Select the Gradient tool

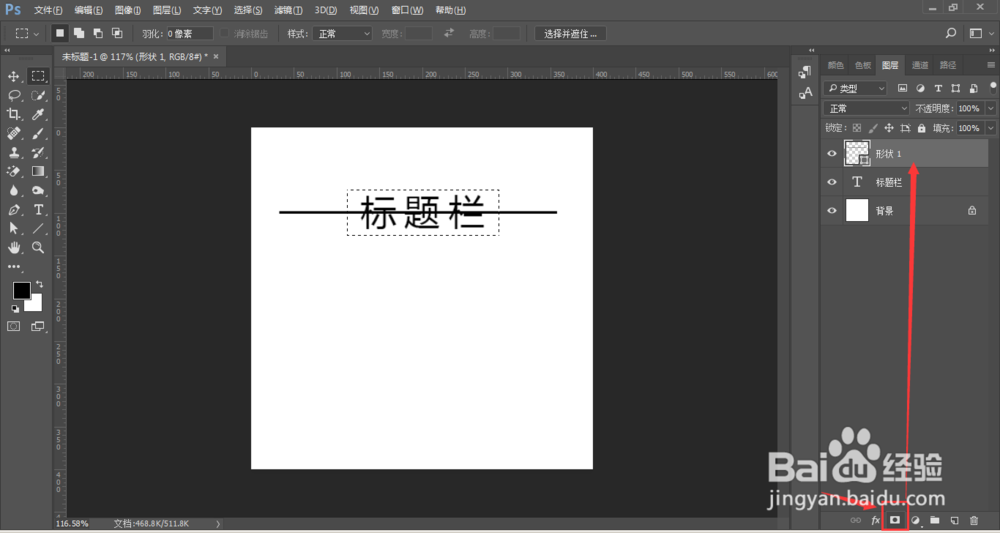click(x=38, y=171)
